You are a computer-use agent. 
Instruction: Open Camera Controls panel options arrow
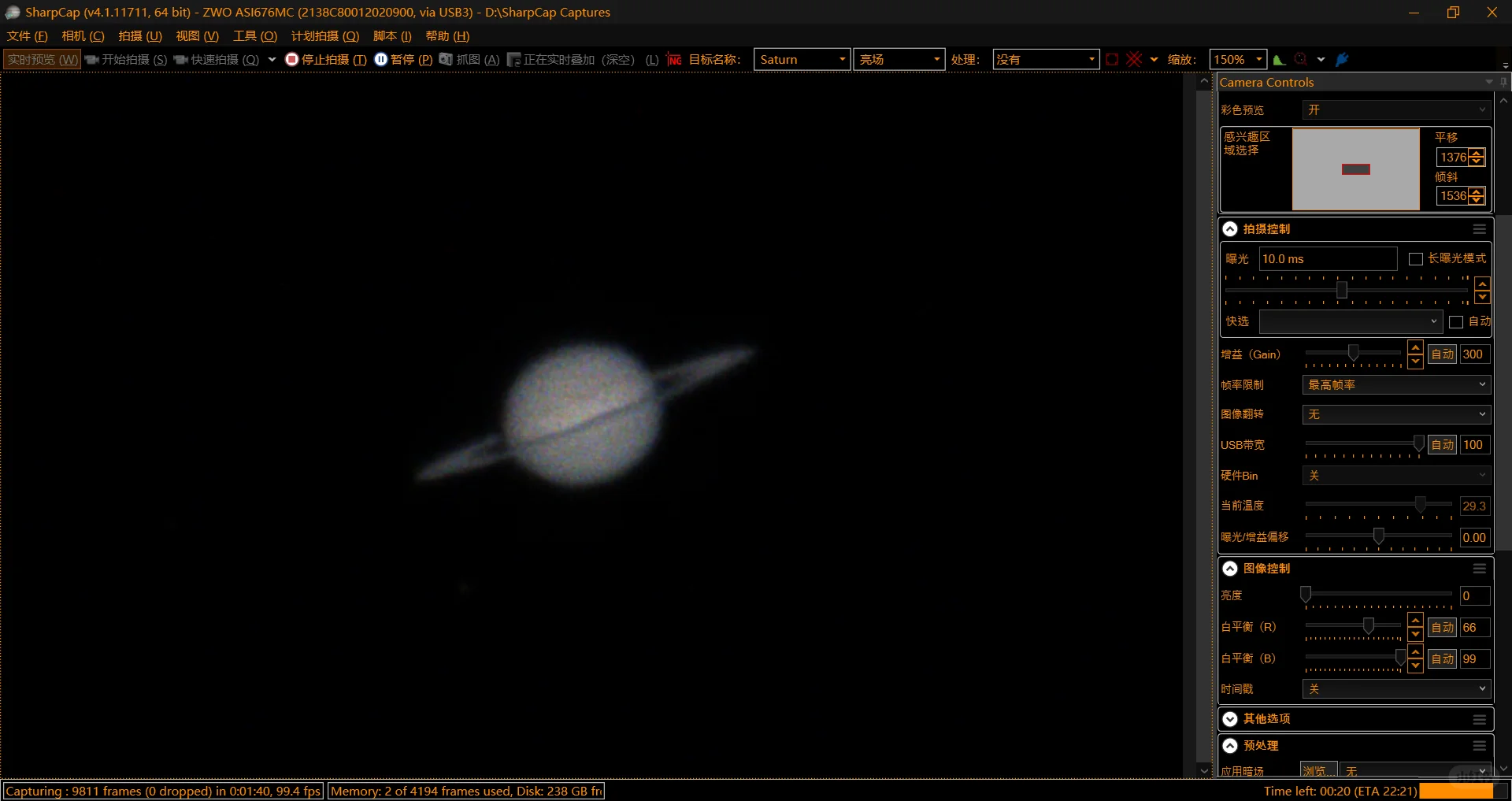coord(1488,82)
